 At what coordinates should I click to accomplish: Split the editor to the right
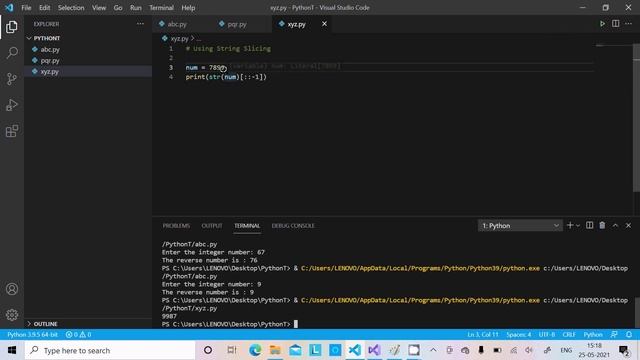point(616,24)
